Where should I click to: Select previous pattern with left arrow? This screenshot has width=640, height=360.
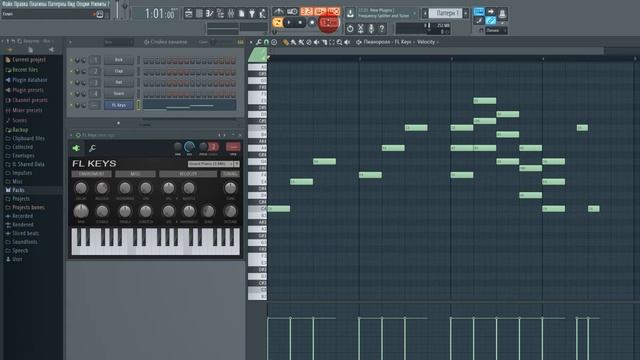425,13
